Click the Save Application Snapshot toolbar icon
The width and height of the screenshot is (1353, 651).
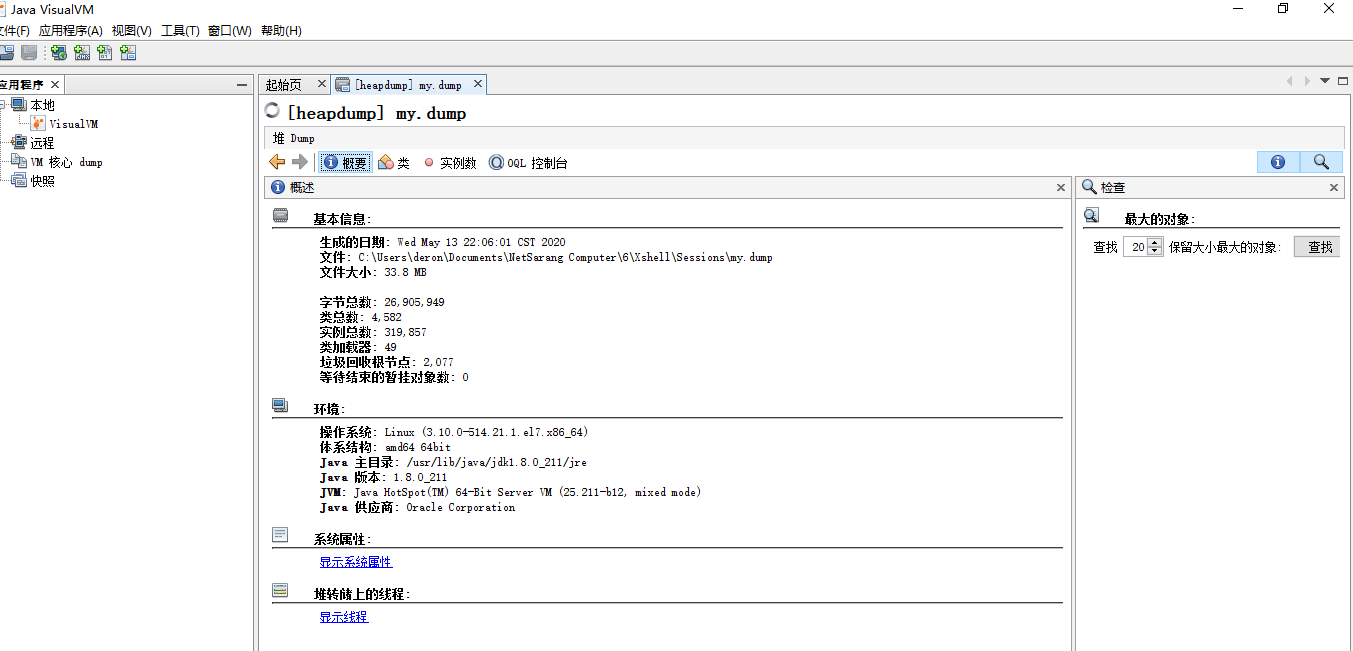(30, 52)
